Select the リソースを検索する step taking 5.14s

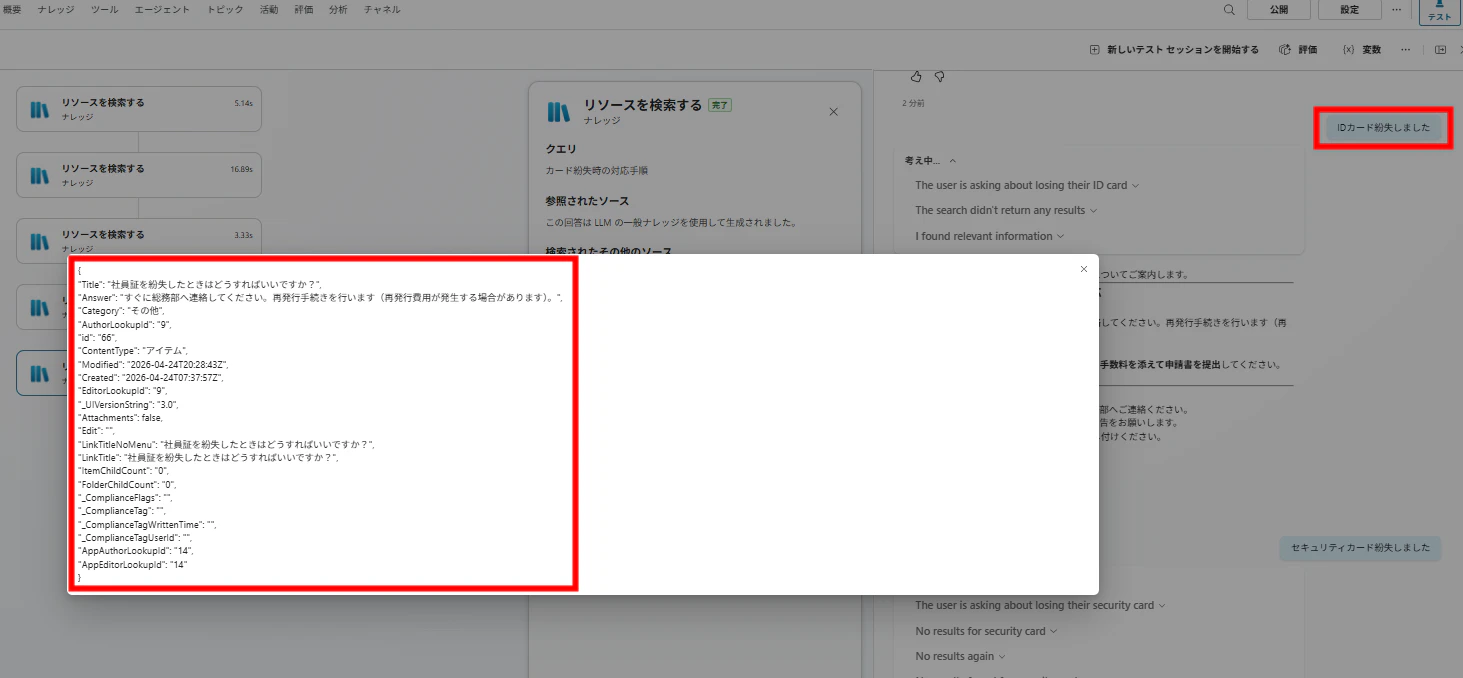tap(139, 109)
